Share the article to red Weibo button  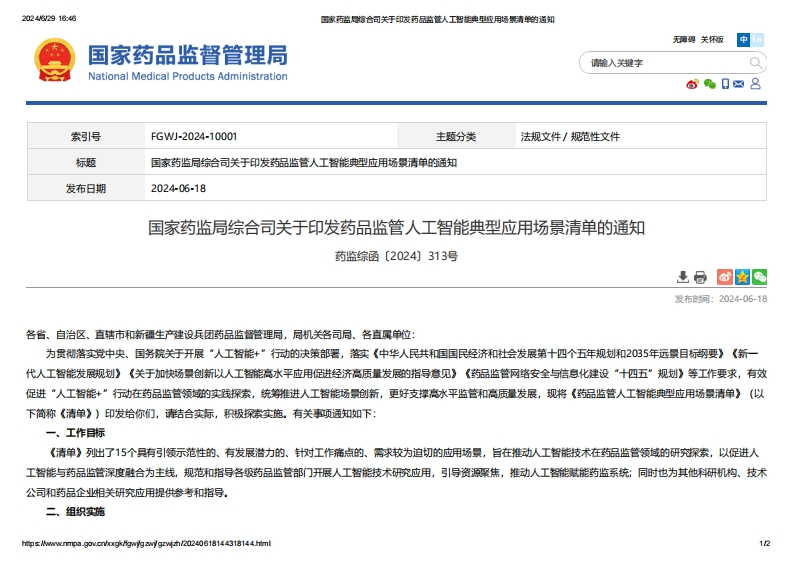click(726, 277)
